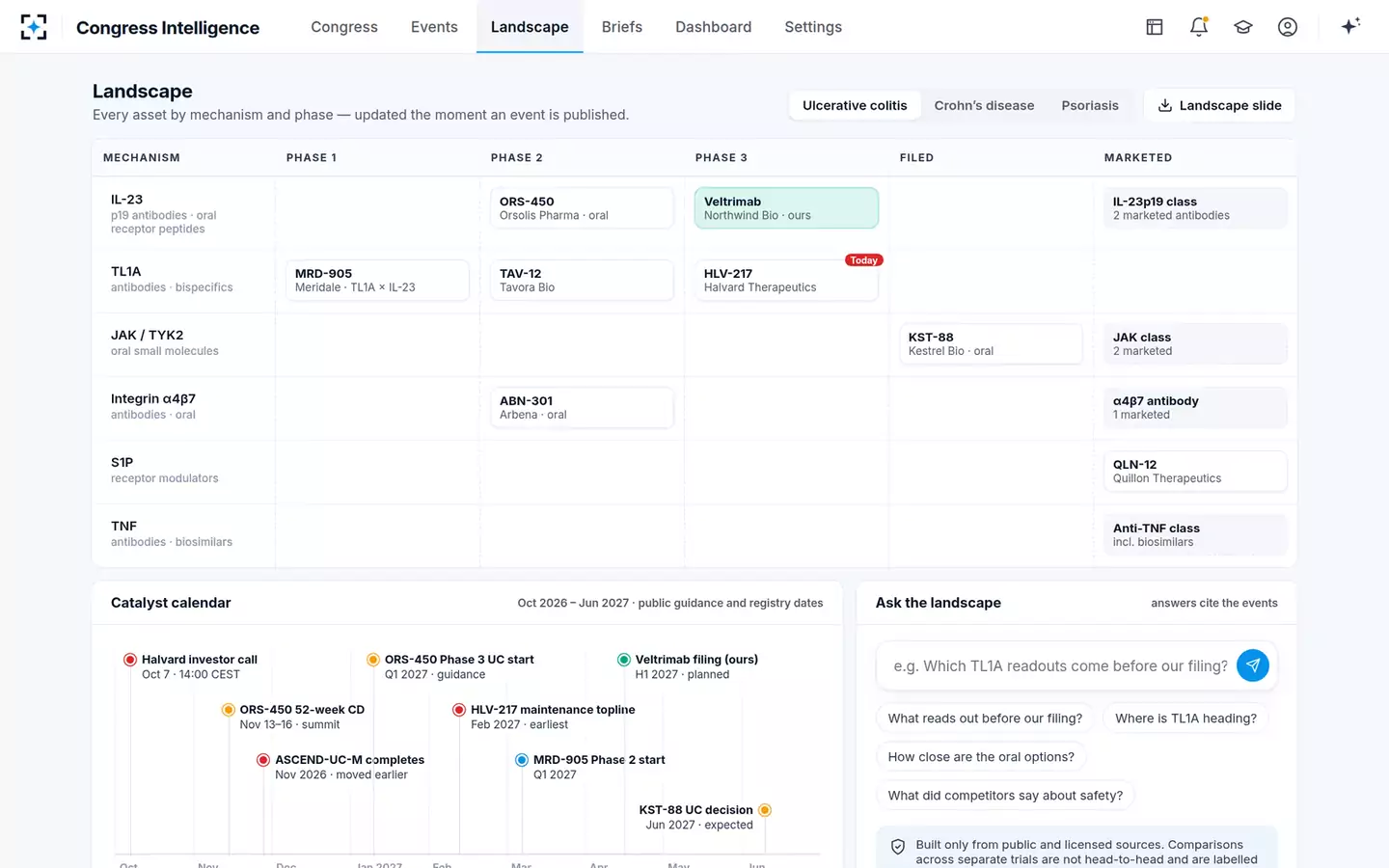
Task: Send the landscape question with the arrow button
Action: point(1252,665)
